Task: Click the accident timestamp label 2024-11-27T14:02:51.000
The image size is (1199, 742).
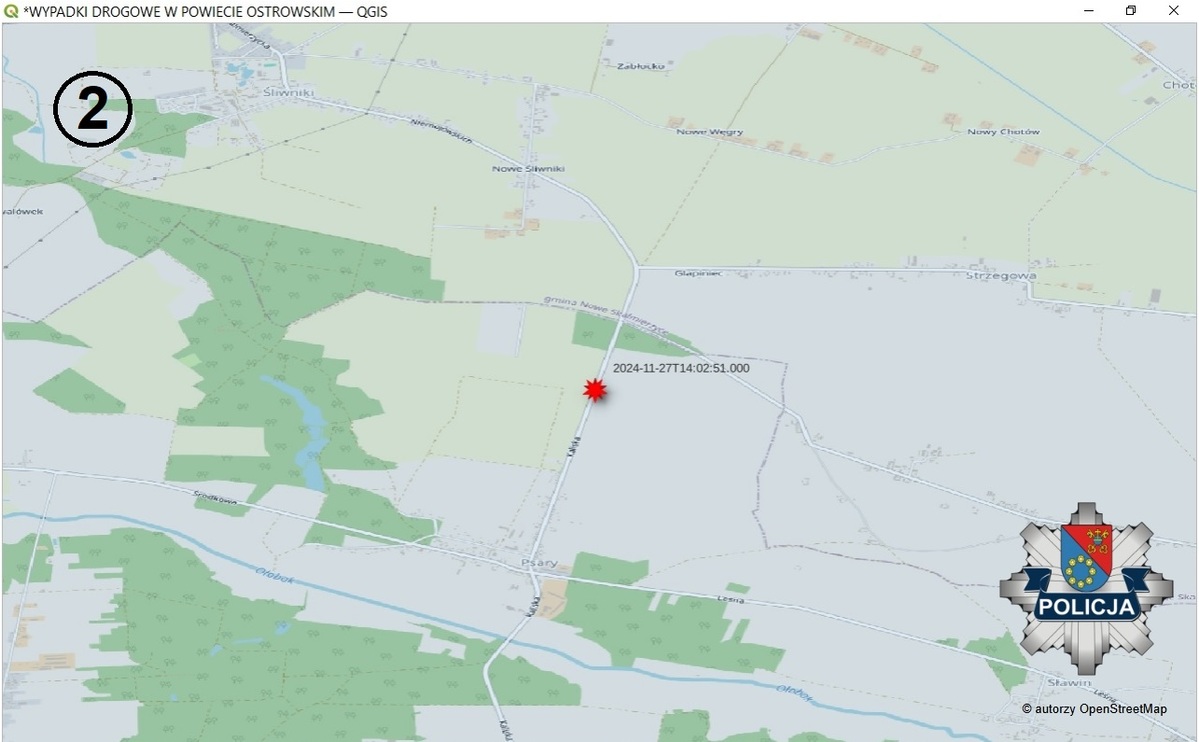Action: tap(681, 368)
